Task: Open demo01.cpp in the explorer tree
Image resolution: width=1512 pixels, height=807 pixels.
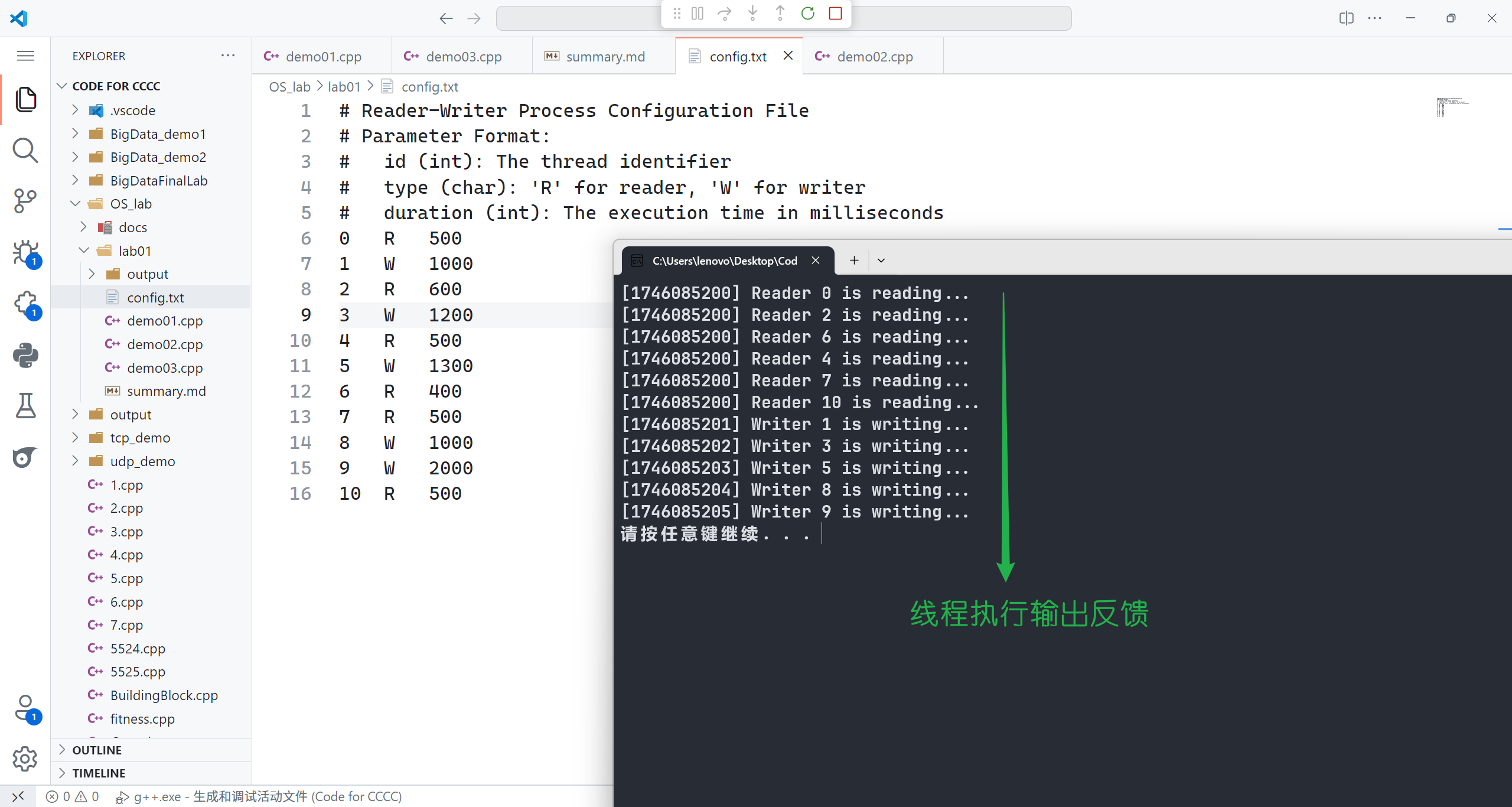Action: pos(164,321)
